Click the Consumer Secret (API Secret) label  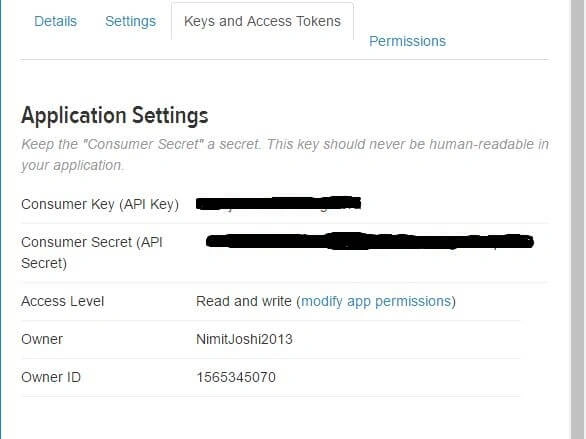(92, 253)
